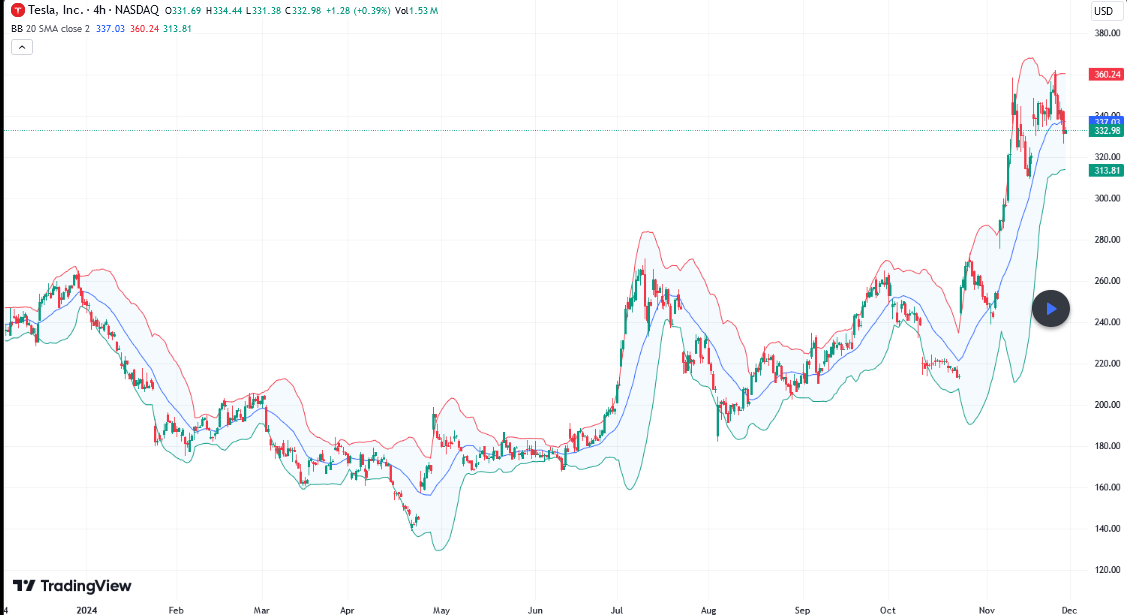This screenshot has height=615, width=1127.
Task: Select the open value O331.69
Action: click(183, 11)
